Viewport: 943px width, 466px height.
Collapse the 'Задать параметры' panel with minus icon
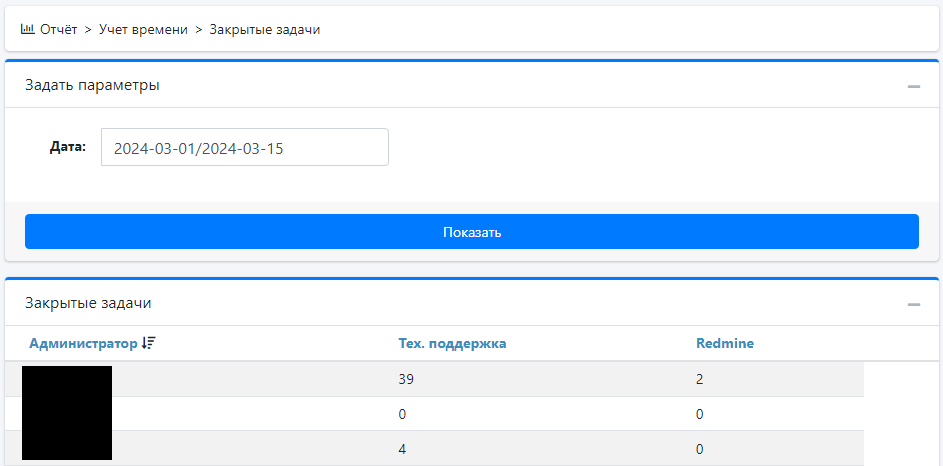point(913,86)
